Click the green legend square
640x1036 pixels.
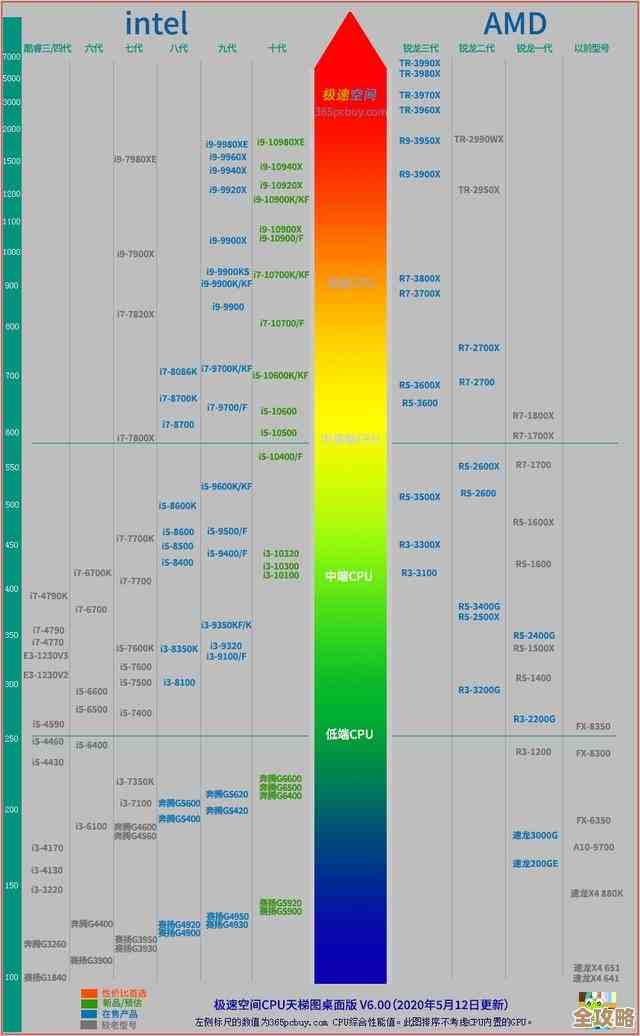point(89,1004)
